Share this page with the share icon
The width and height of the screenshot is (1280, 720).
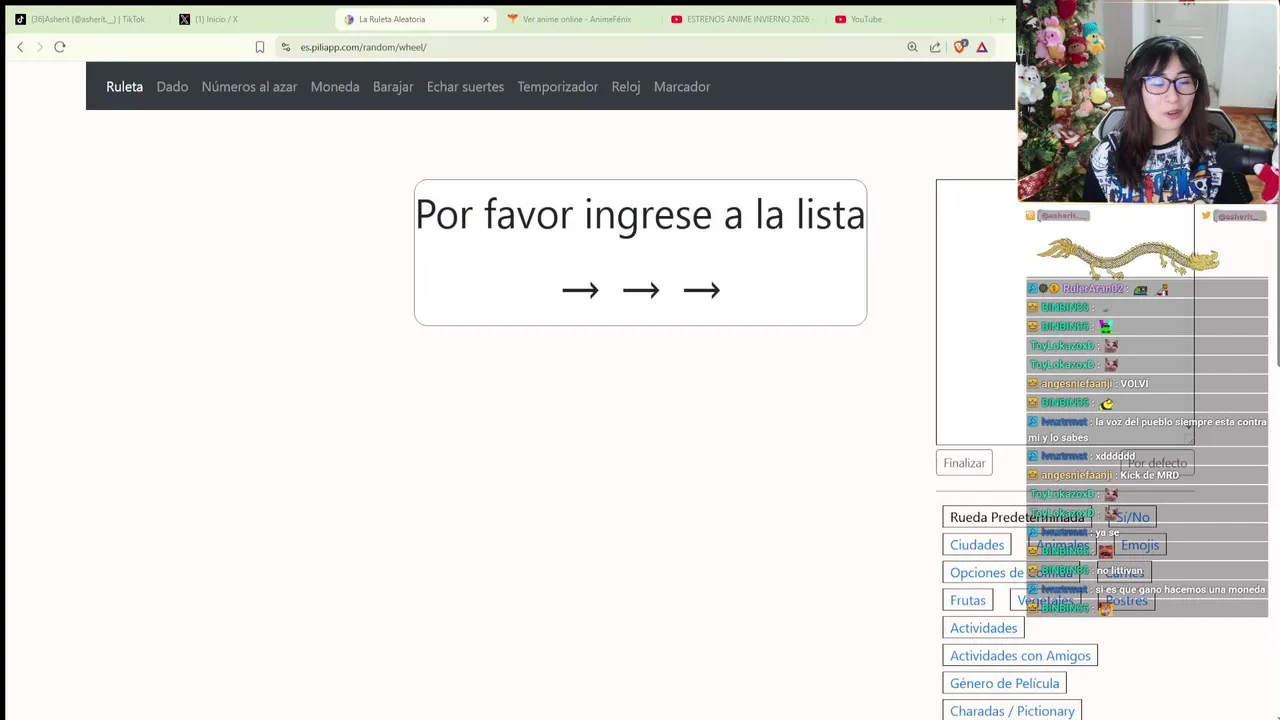point(935,47)
